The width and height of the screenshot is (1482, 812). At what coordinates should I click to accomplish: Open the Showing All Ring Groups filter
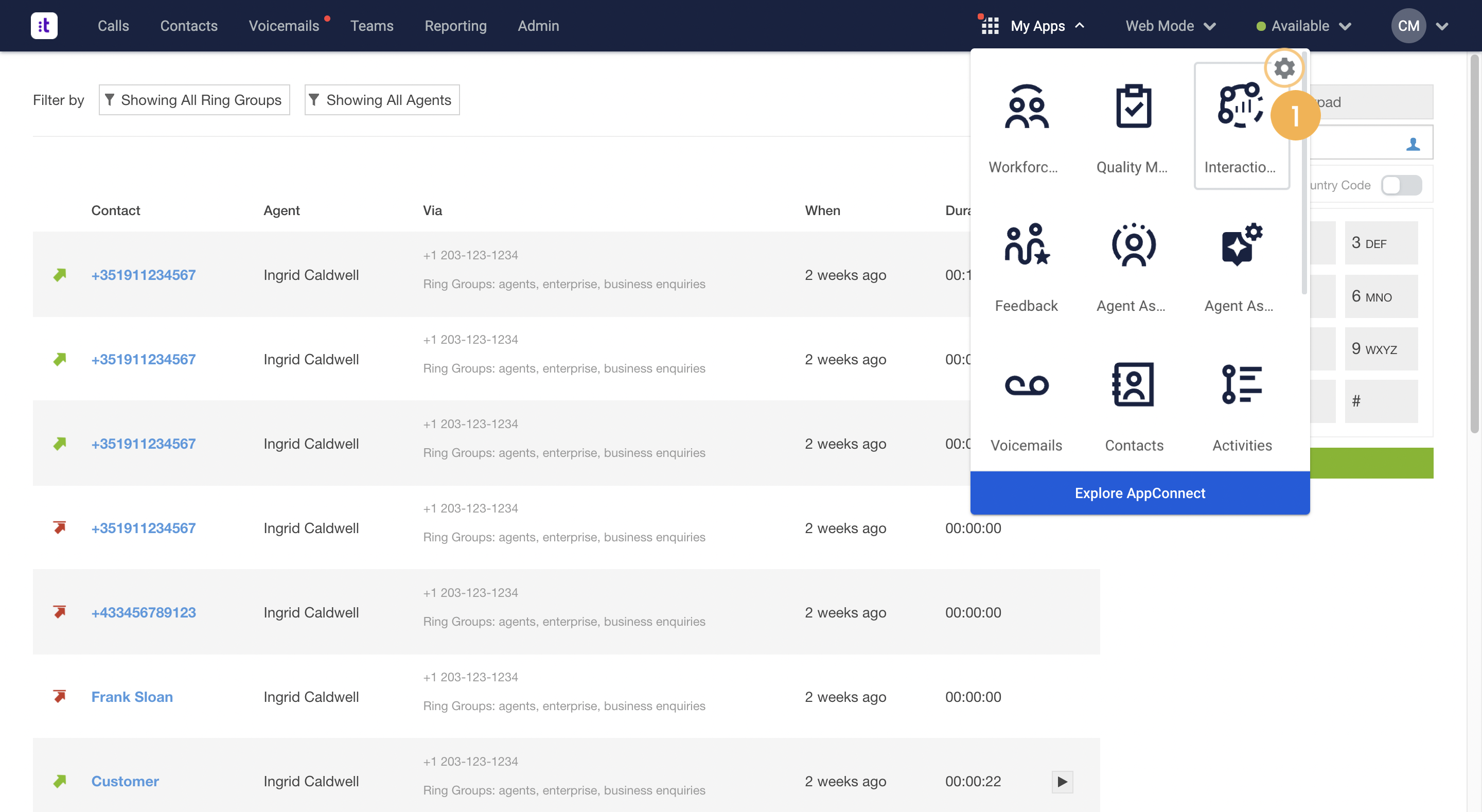click(194, 100)
